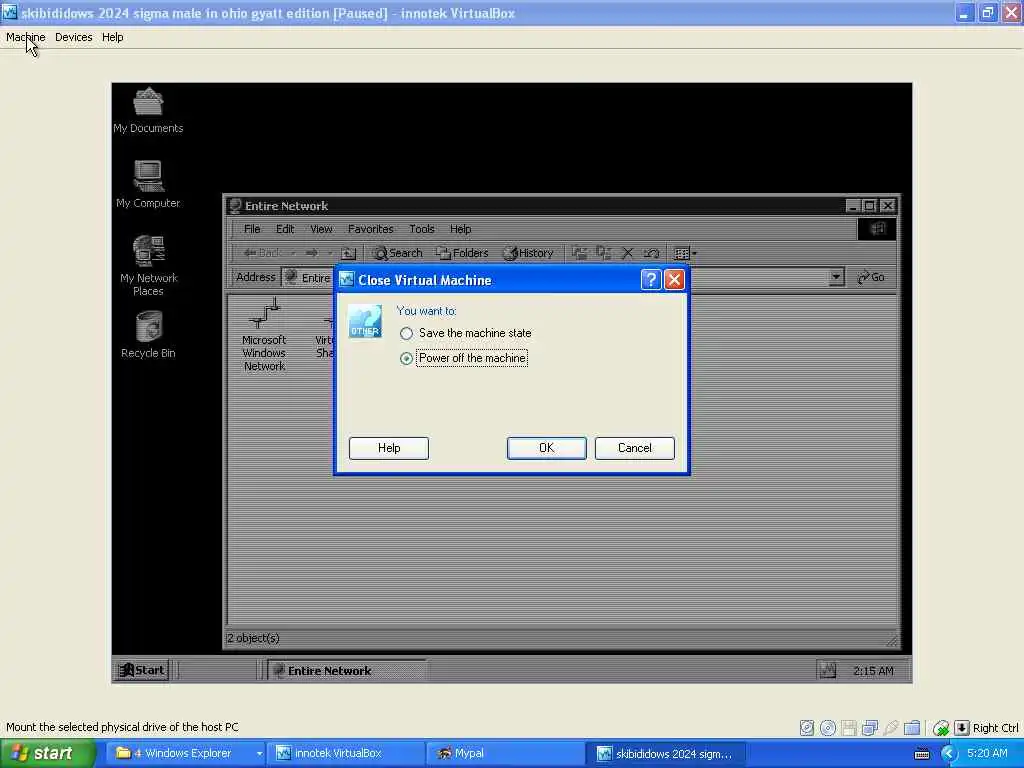This screenshot has height=768, width=1024.
Task: Click the My Network Places desktop icon
Action: pyautogui.click(x=148, y=266)
